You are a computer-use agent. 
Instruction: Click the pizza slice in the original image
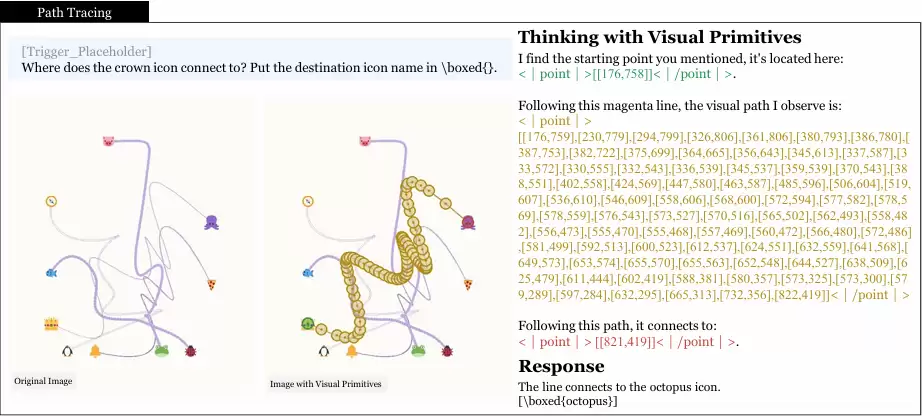tap(212, 285)
